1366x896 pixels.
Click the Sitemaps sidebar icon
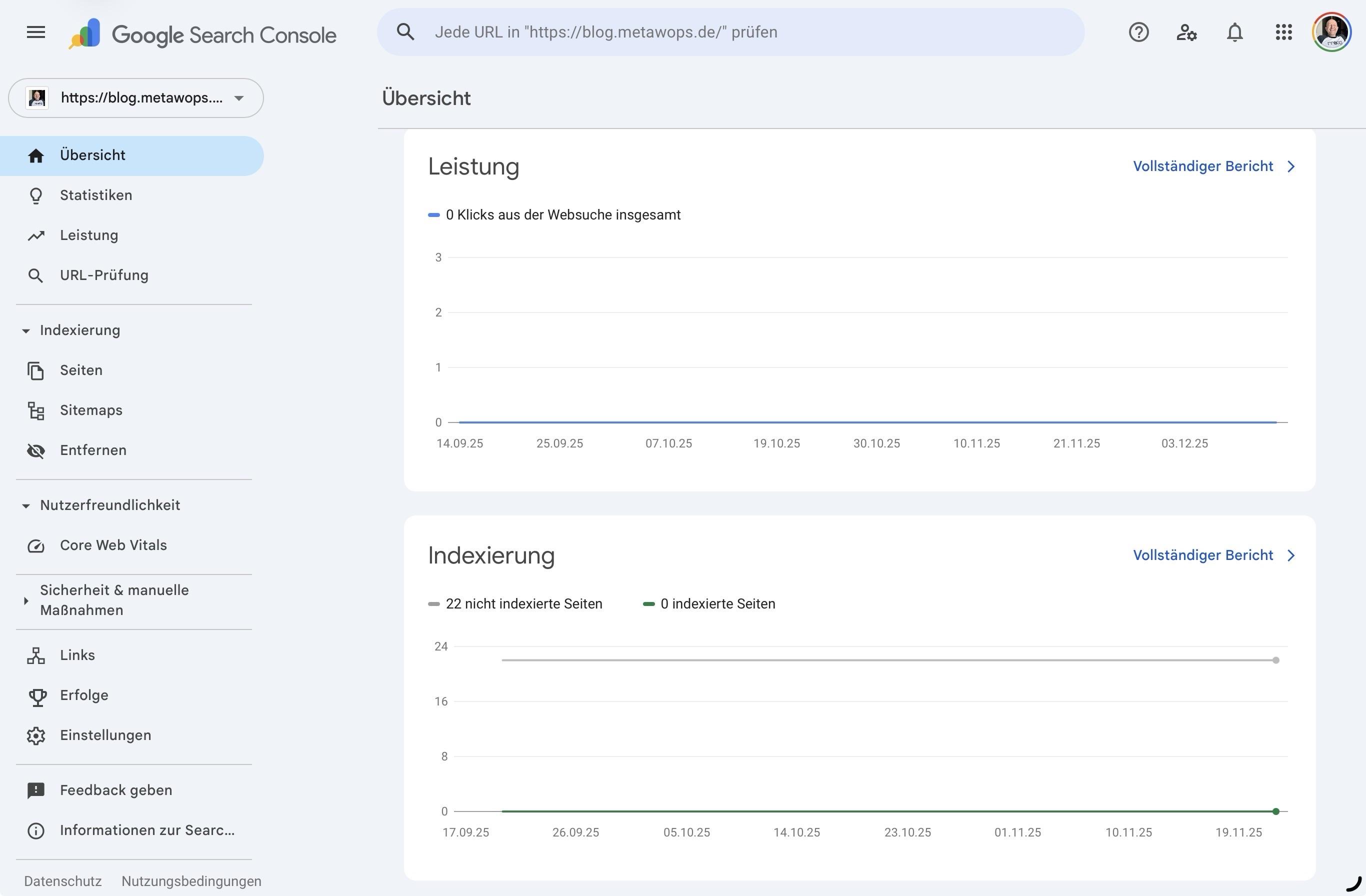[x=35, y=410]
